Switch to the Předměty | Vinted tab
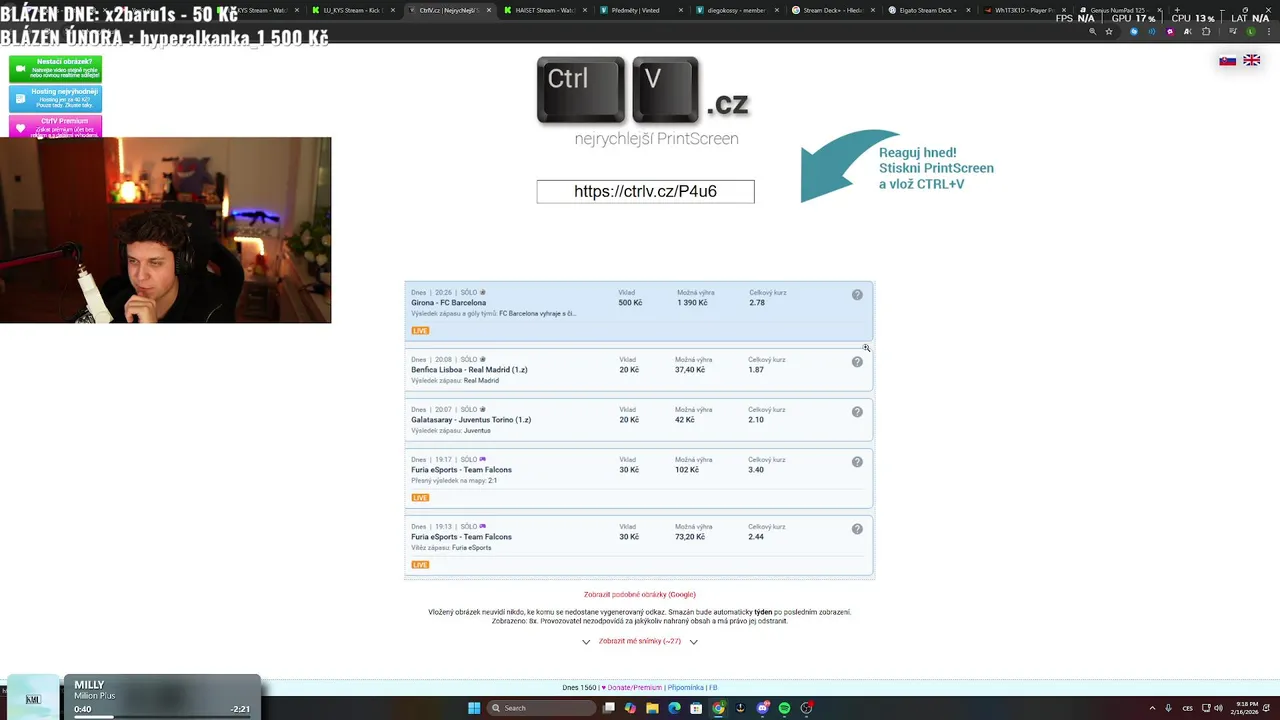The width and height of the screenshot is (1280, 720). pos(638,10)
